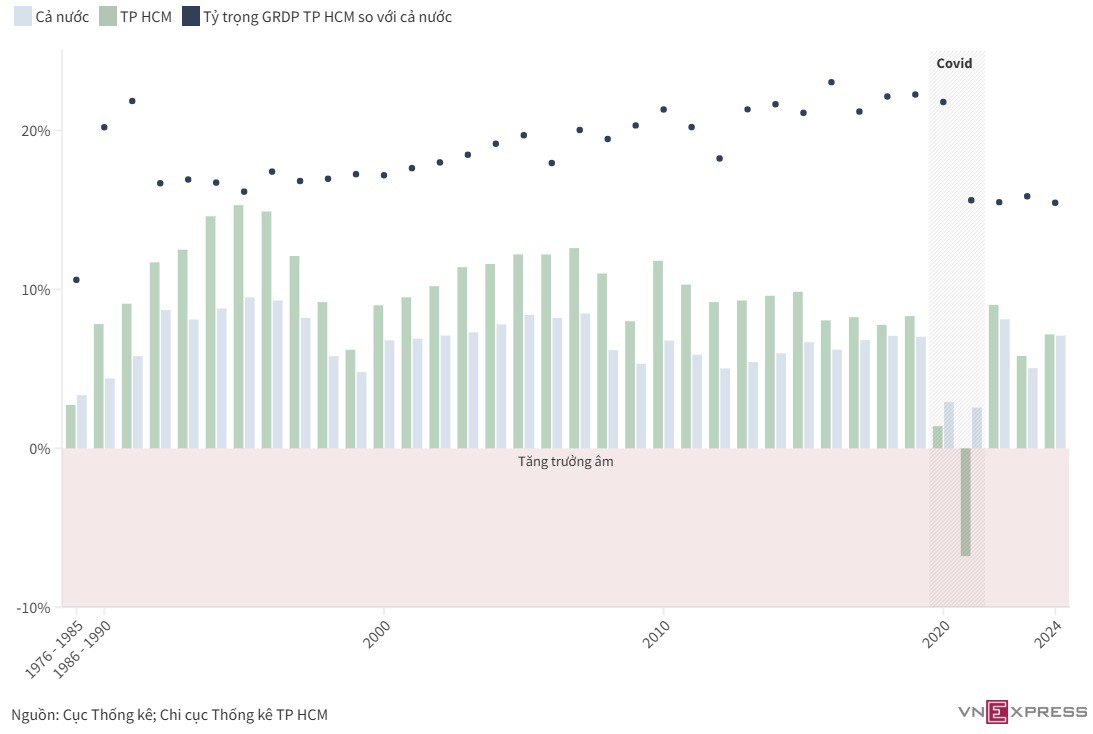Toggle the TP HCM legend label
This screenshot has height=734, width=1093.
145,17
